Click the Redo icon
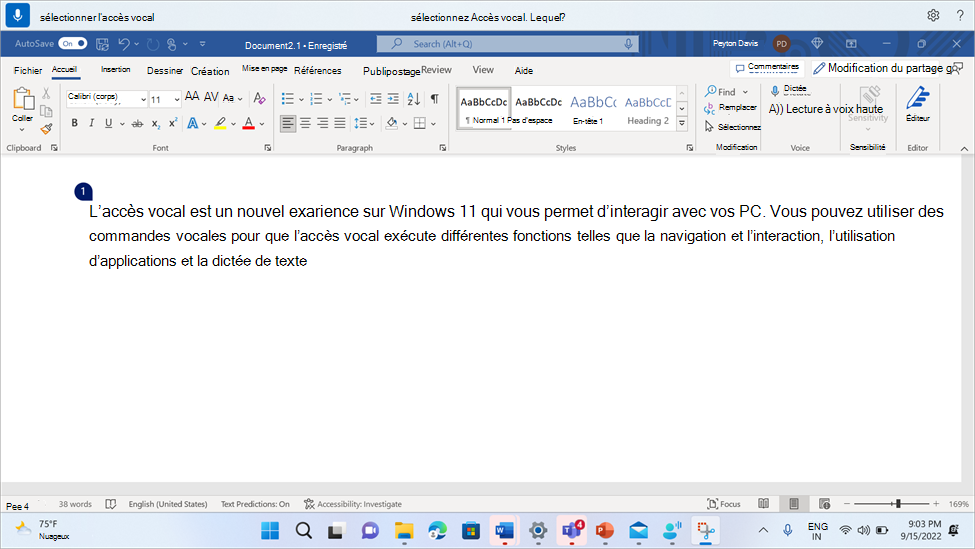Screen dimensions: 975x549 [153, 44]
